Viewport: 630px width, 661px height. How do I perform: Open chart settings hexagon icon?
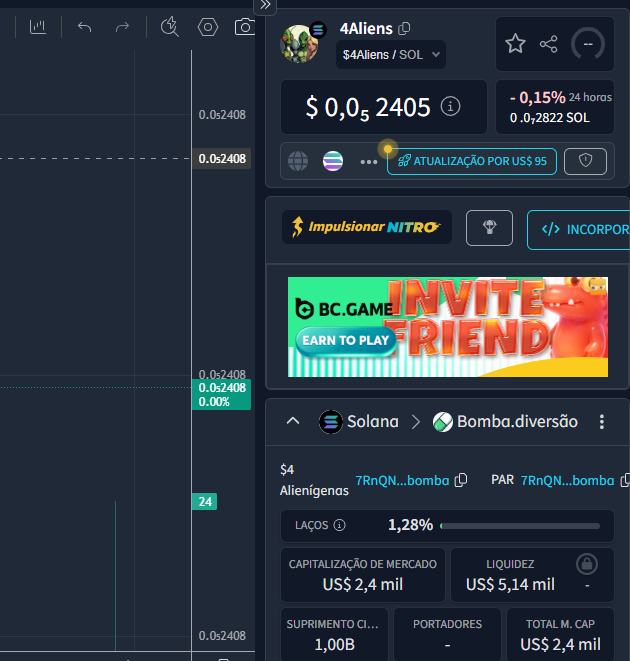(208, 27)
